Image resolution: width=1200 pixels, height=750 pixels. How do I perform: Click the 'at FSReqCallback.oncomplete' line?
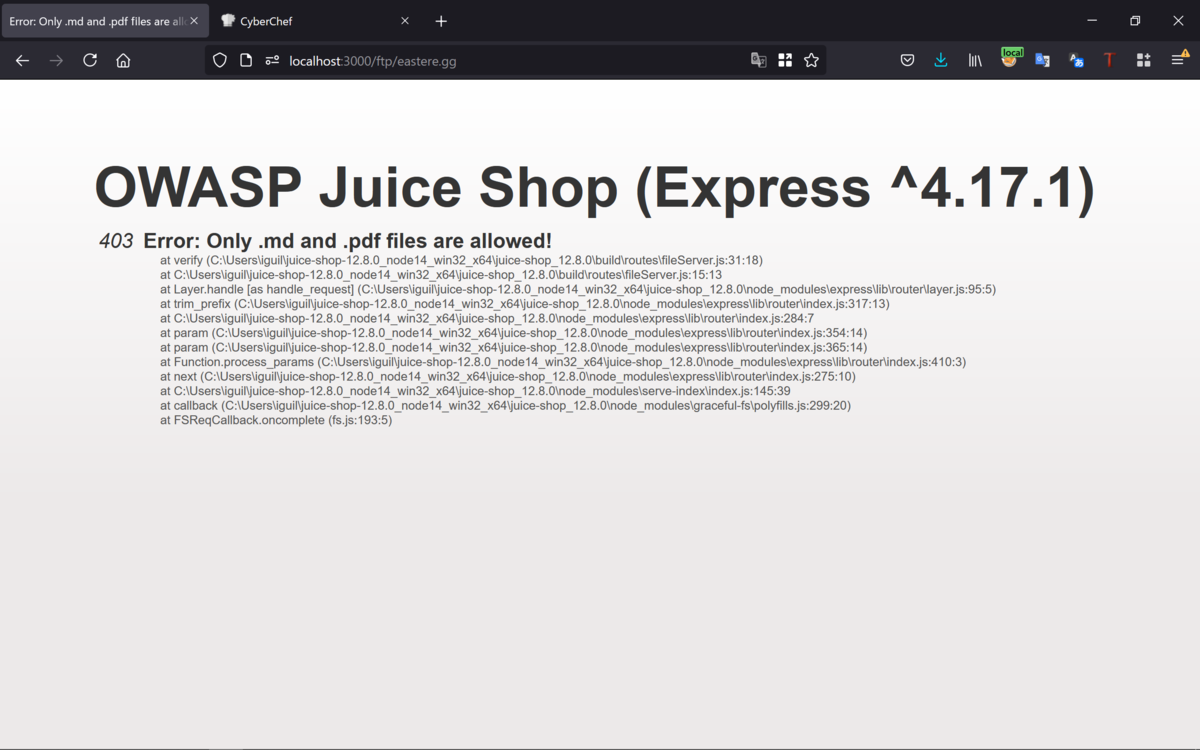pyautogui.click(x=276, y=421)
